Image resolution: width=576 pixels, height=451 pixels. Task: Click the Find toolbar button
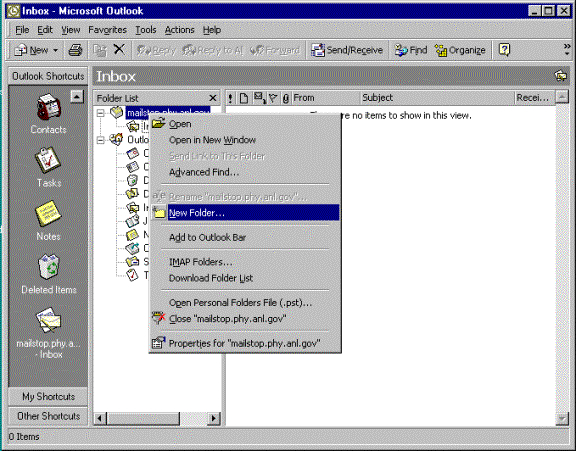[410, 50]
